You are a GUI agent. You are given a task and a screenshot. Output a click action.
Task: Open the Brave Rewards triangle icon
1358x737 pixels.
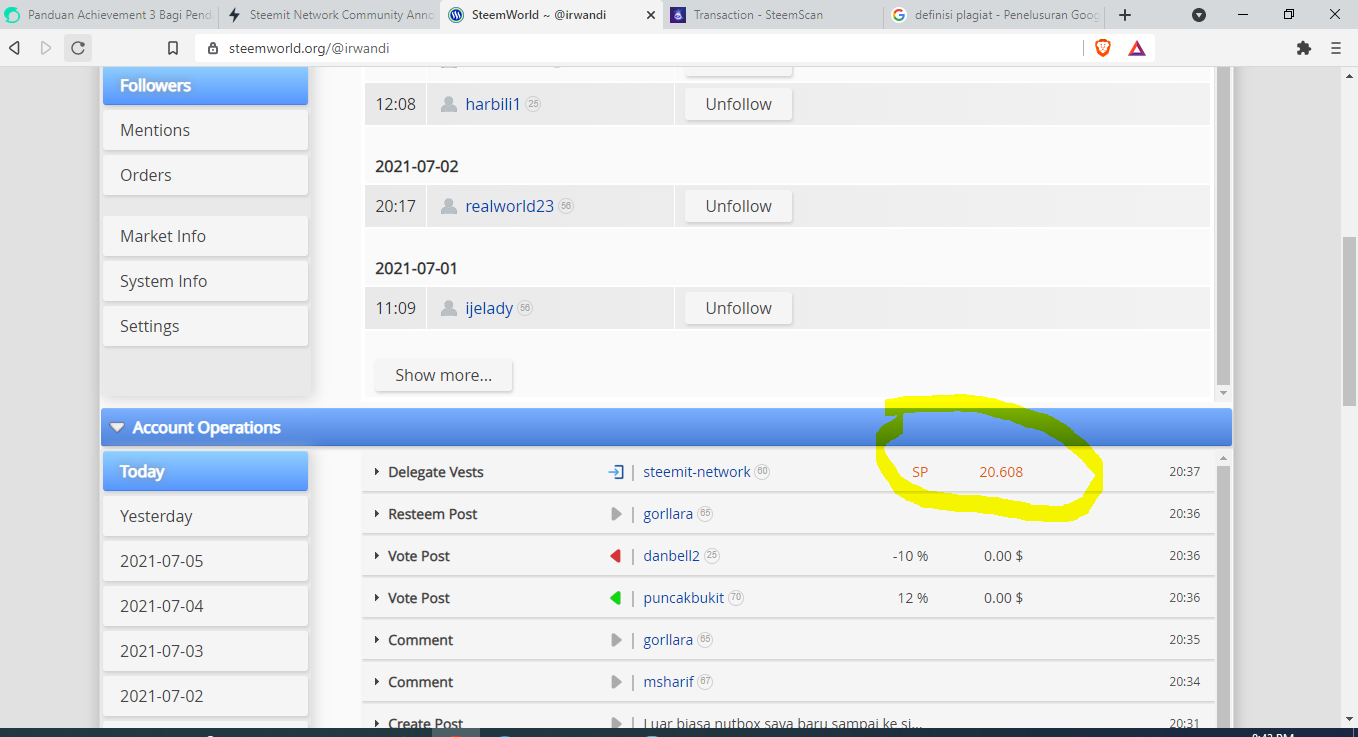point(1137,48)
